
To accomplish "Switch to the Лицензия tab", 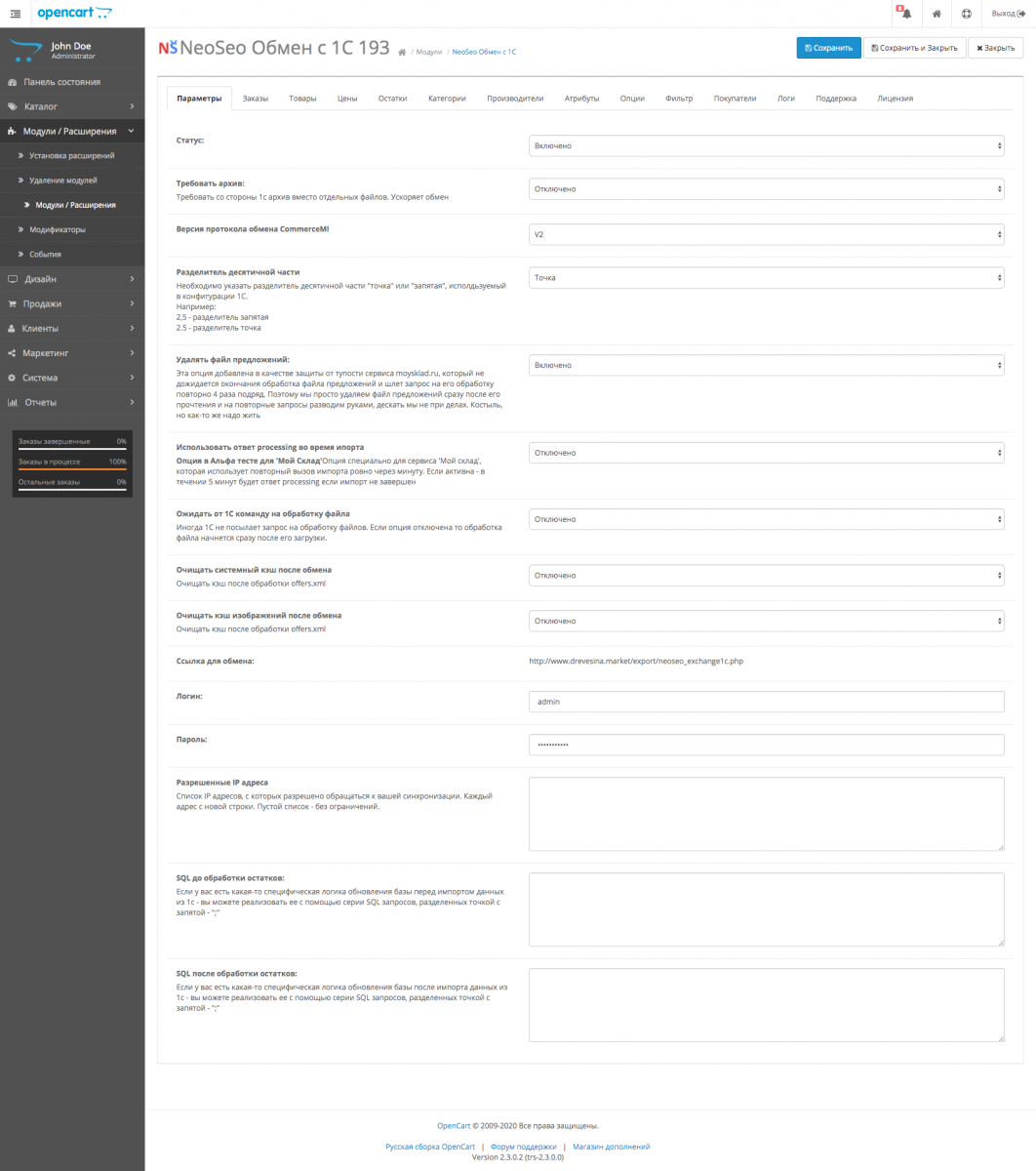I will (896, 99).
